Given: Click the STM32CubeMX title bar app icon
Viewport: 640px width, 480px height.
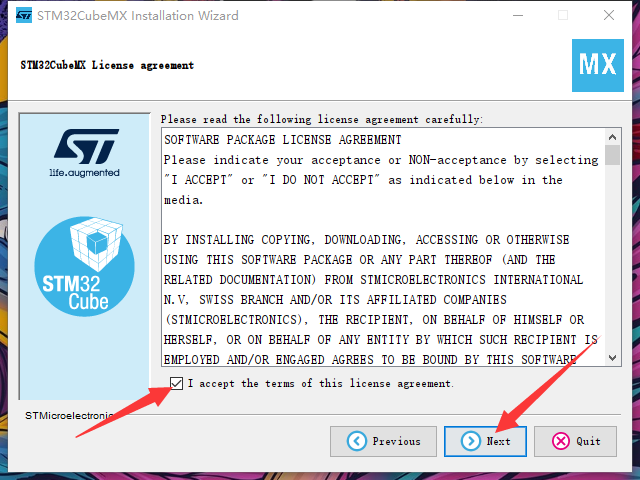Looking at the screenshot, I should [x=24, y=16].
